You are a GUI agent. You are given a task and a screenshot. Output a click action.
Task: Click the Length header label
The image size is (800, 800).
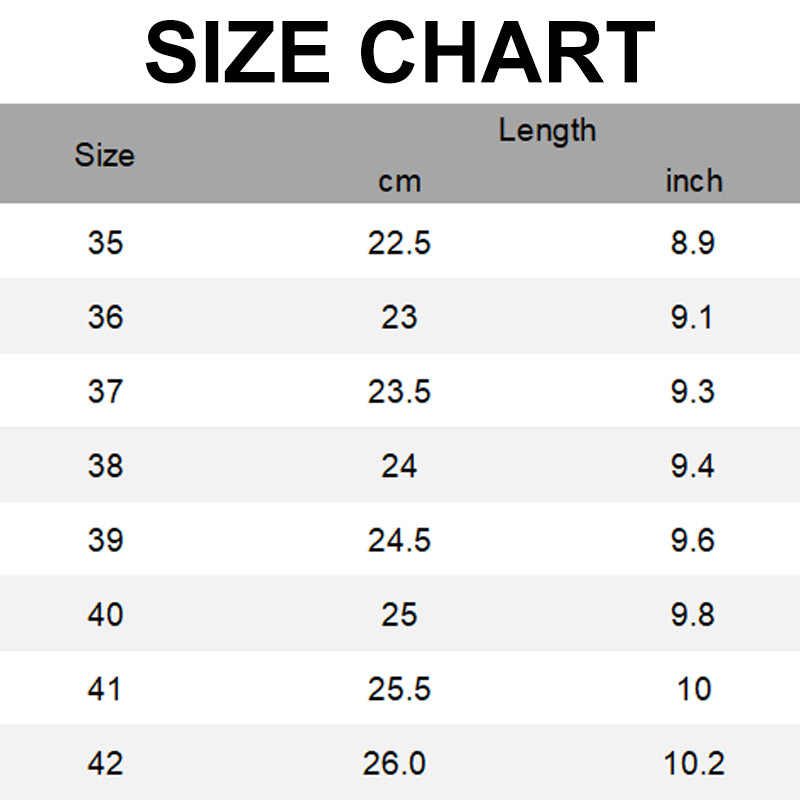point(547,130)
